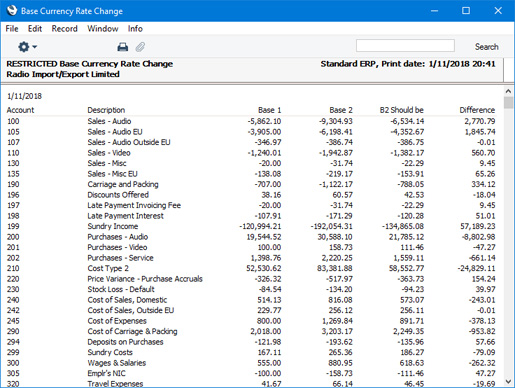Click the Base 1 column header
The width and height of the screenshot is (515, 388).
click(270, 110)
